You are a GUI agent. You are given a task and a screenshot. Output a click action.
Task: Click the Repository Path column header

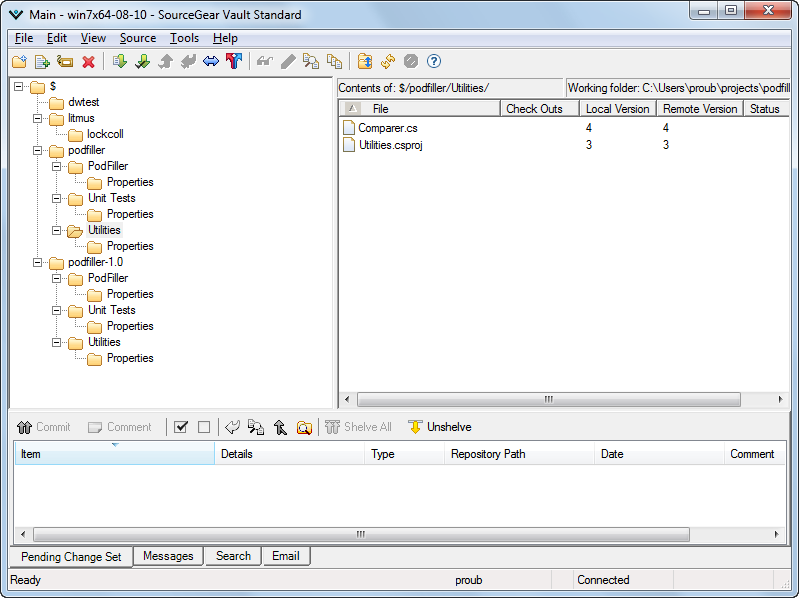click(x=519, y=454)
